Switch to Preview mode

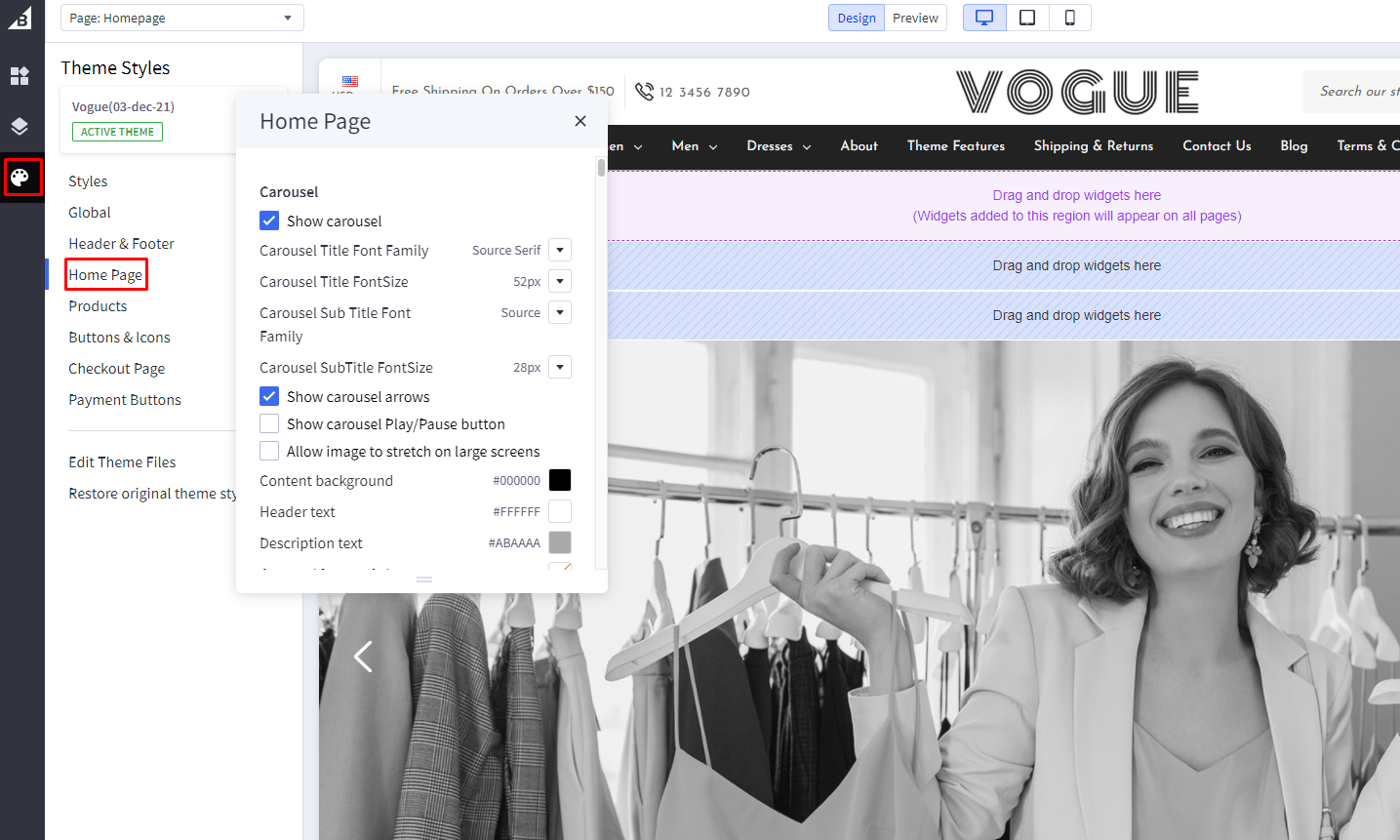[915, 18]
